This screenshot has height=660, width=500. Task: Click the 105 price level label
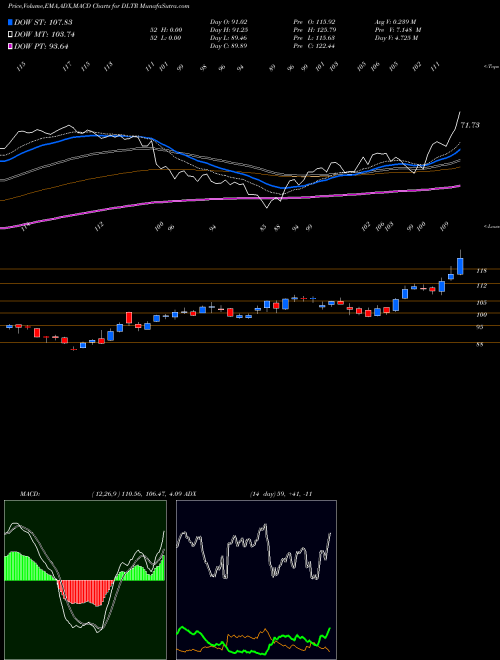tap(481, 303)
